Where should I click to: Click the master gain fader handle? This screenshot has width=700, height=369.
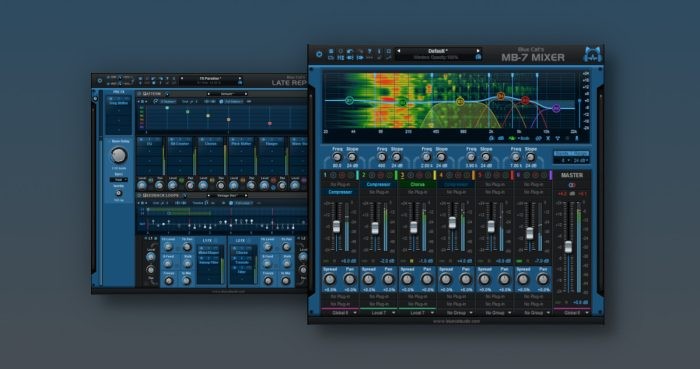(568, 247)
